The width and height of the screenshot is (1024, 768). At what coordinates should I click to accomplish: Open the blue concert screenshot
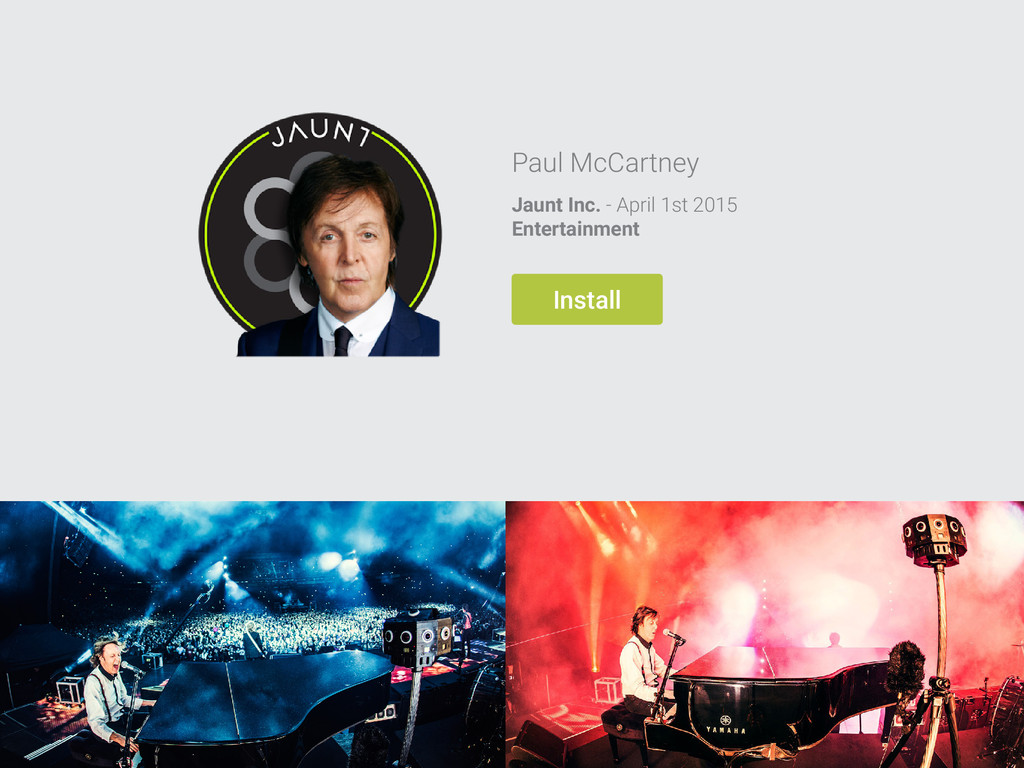pos(252,634)
